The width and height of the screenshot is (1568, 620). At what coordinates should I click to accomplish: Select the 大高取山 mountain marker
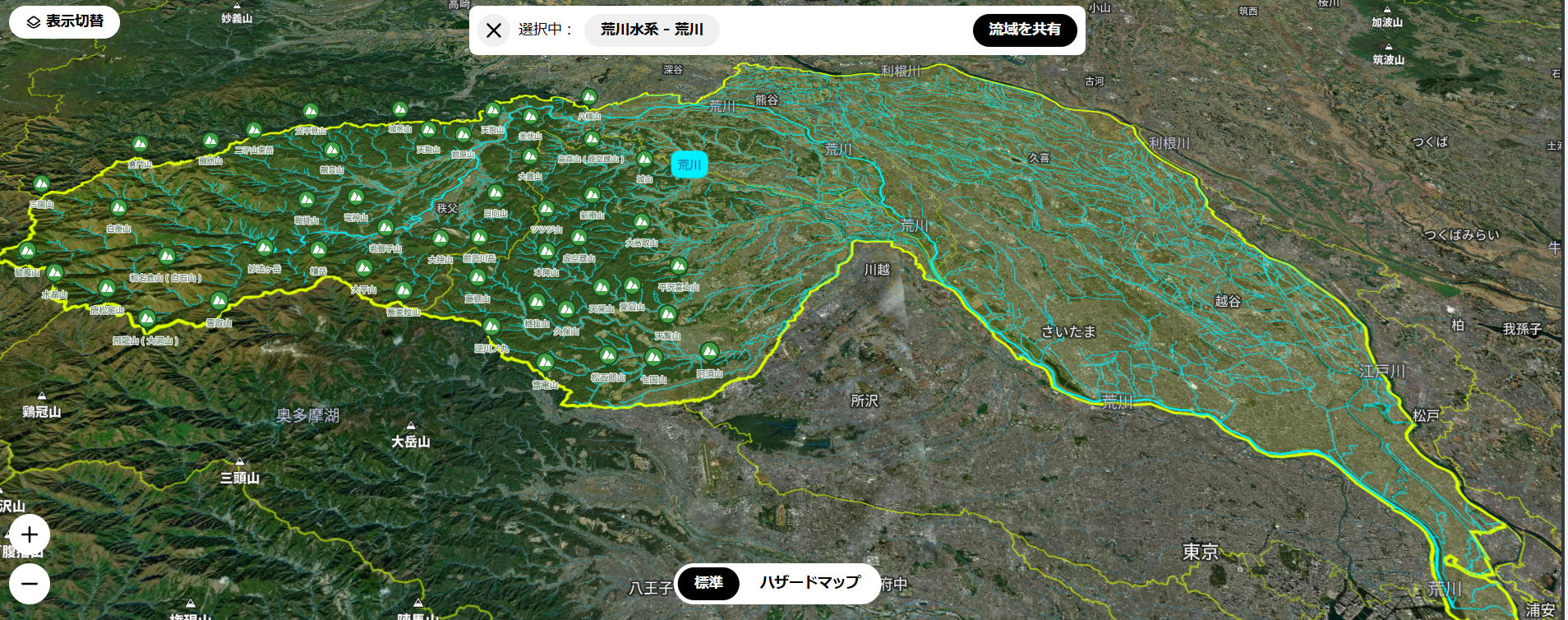point(642,222)
